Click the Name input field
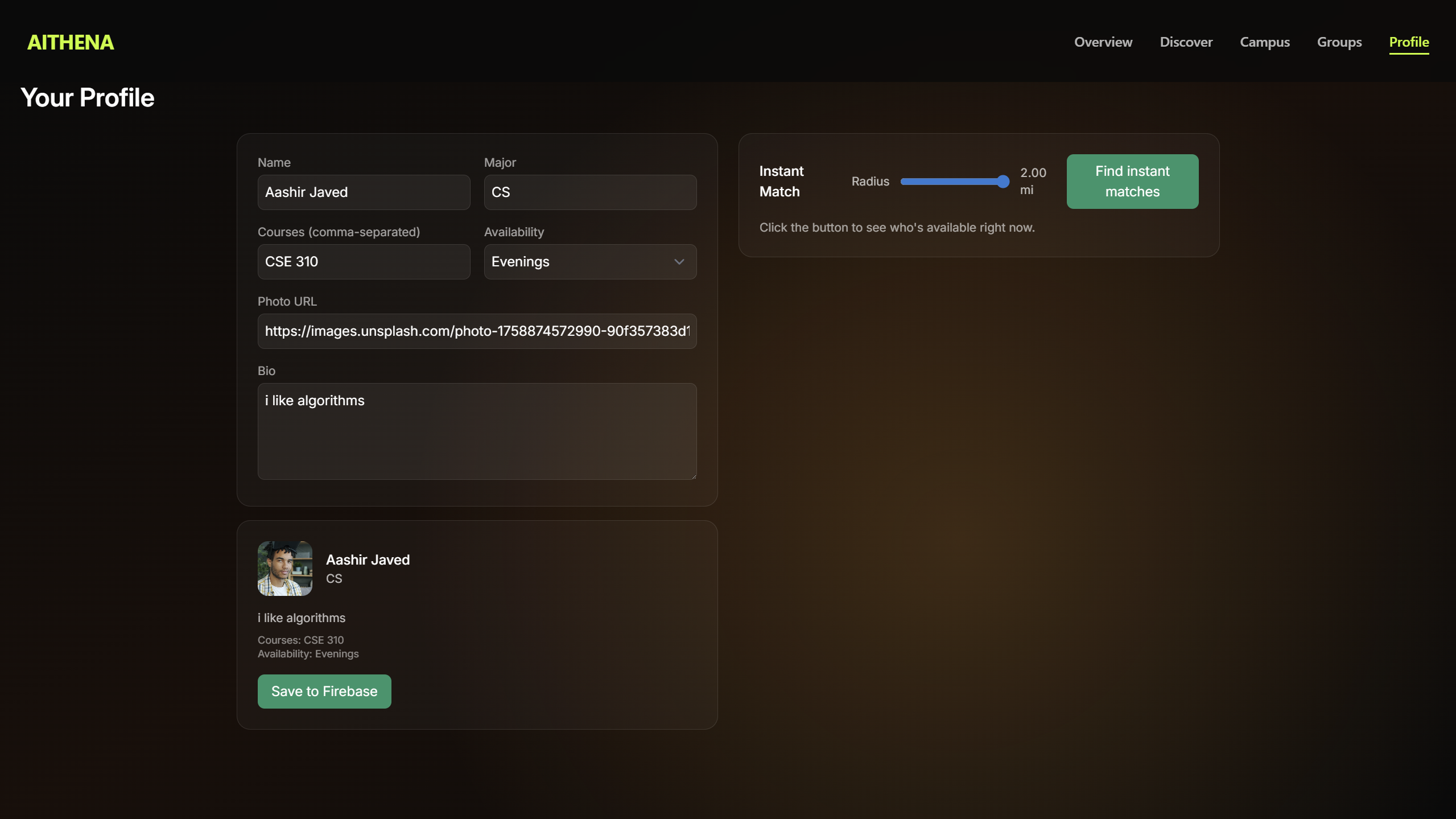 click(x=364, y=192)
